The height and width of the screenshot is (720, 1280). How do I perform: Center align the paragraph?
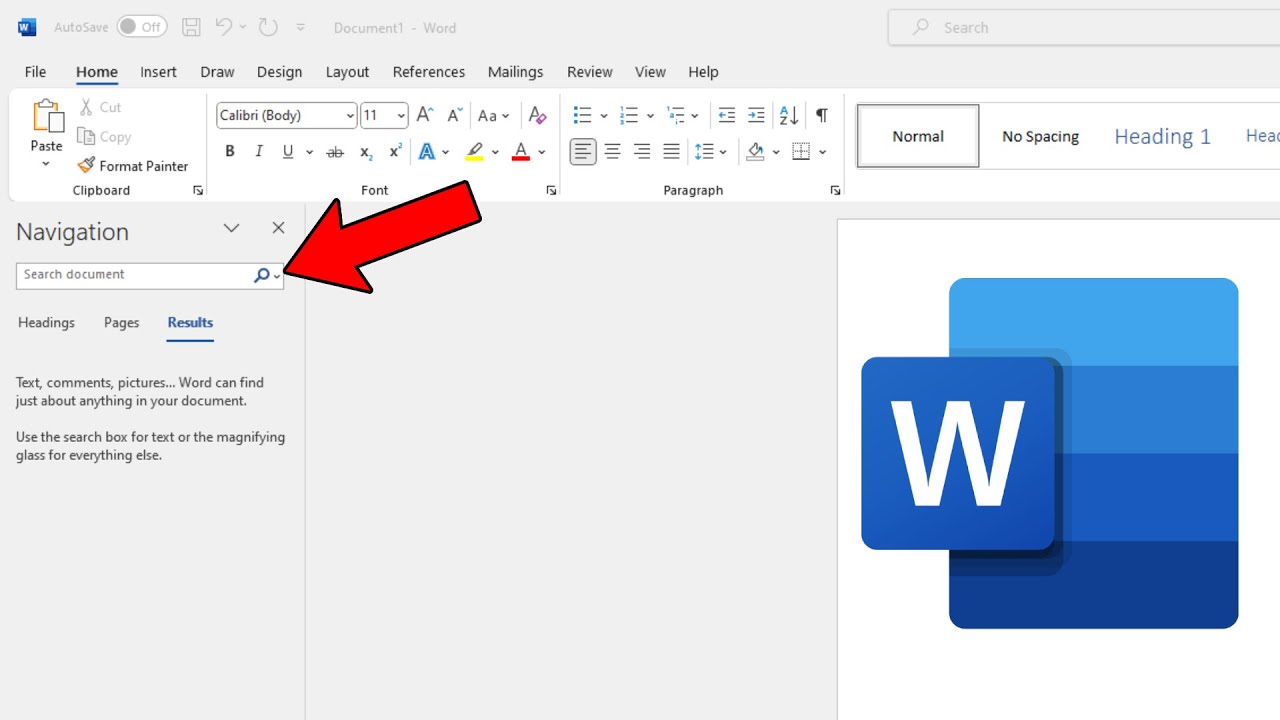[613, 152]
